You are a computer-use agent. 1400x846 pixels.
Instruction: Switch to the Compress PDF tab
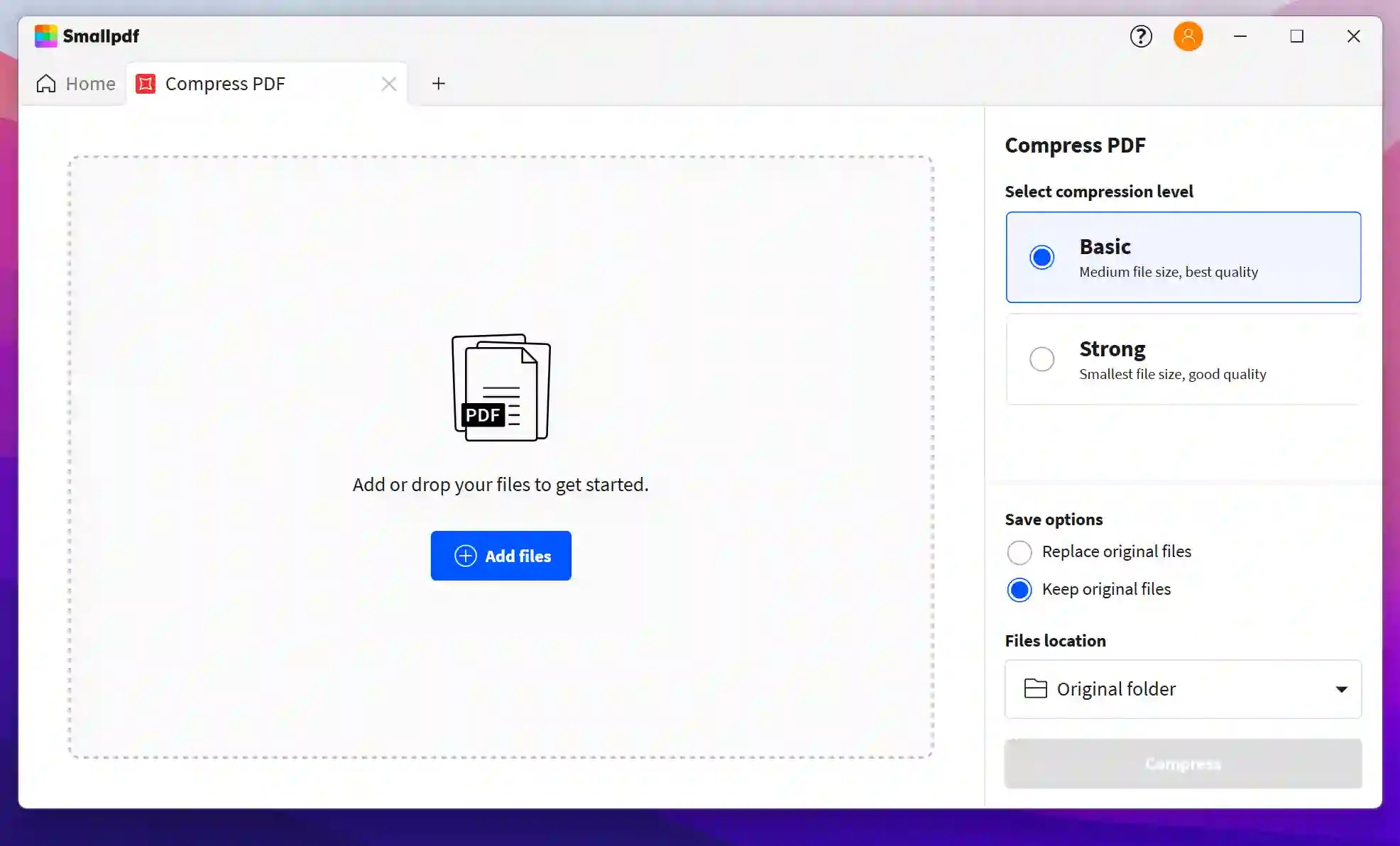[x=225, y=83]
